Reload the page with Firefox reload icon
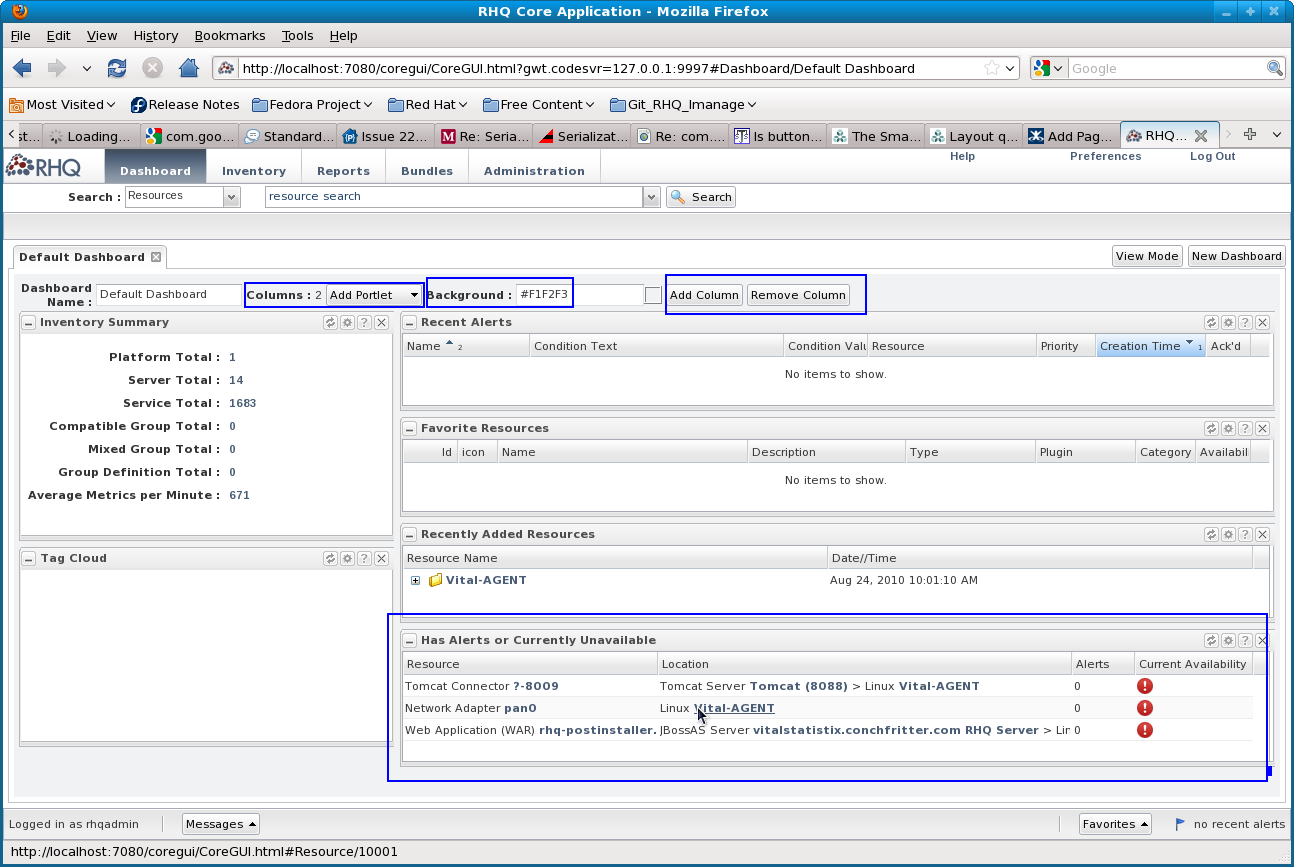The image size is (1294, 867). [117, 68]
